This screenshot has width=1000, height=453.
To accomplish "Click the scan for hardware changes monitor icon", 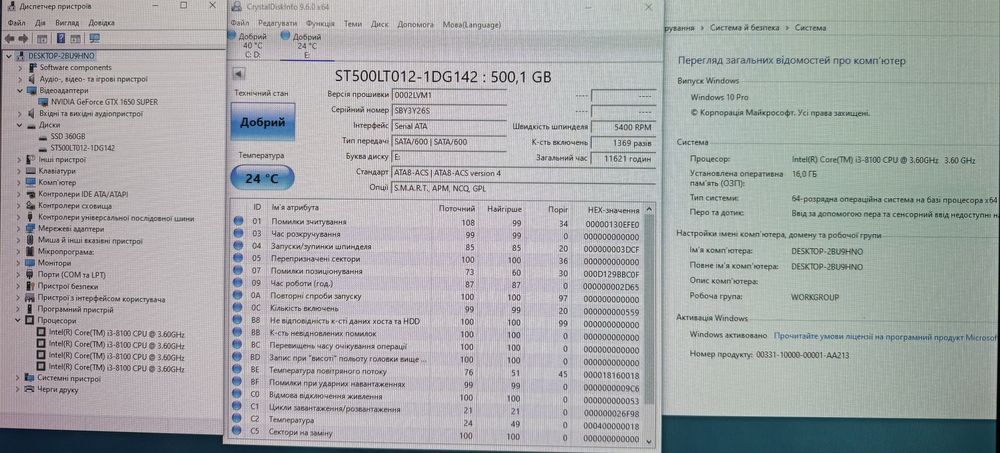I will tap(94, 39).
